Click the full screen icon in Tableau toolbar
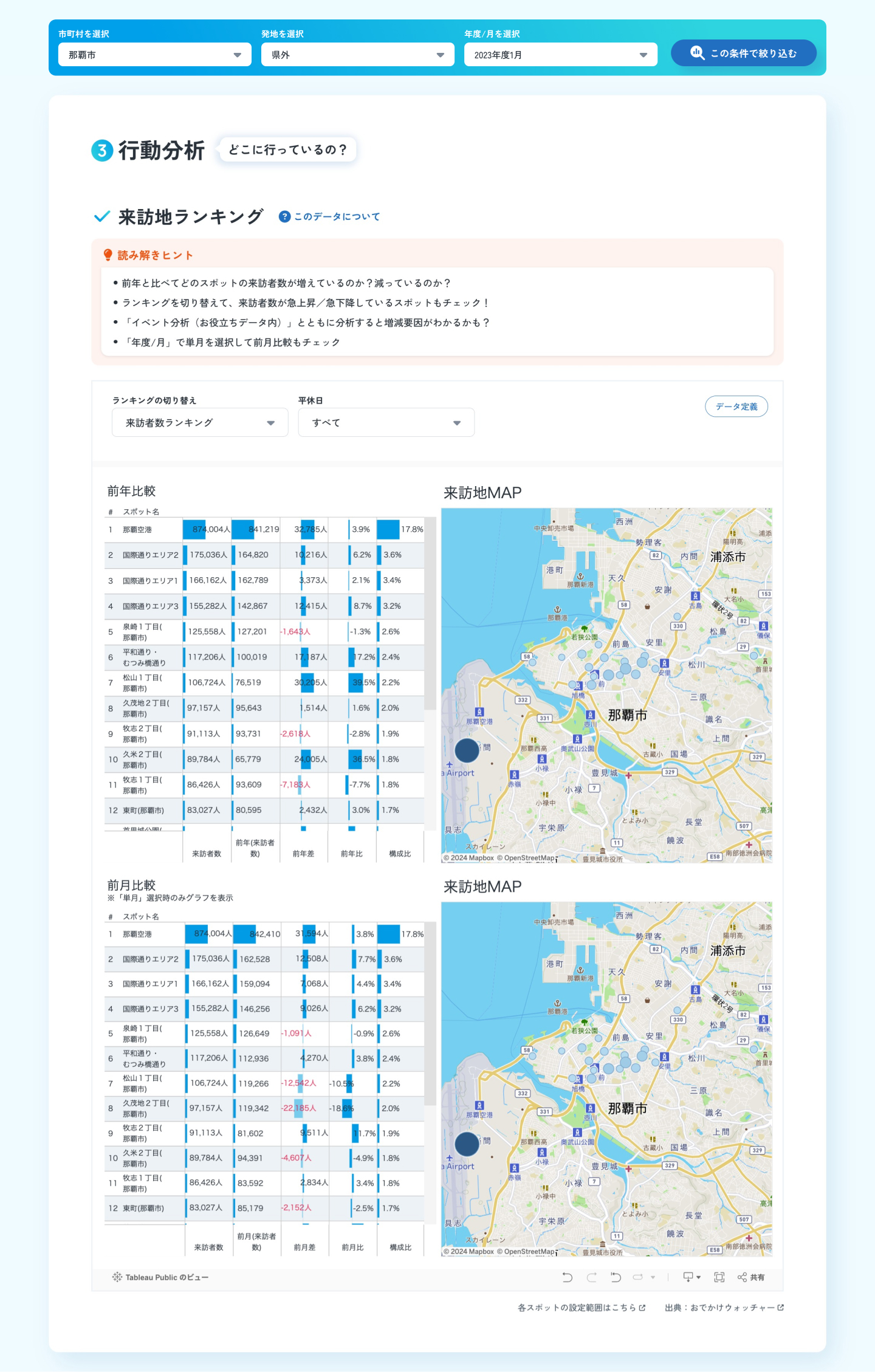 719,1277
